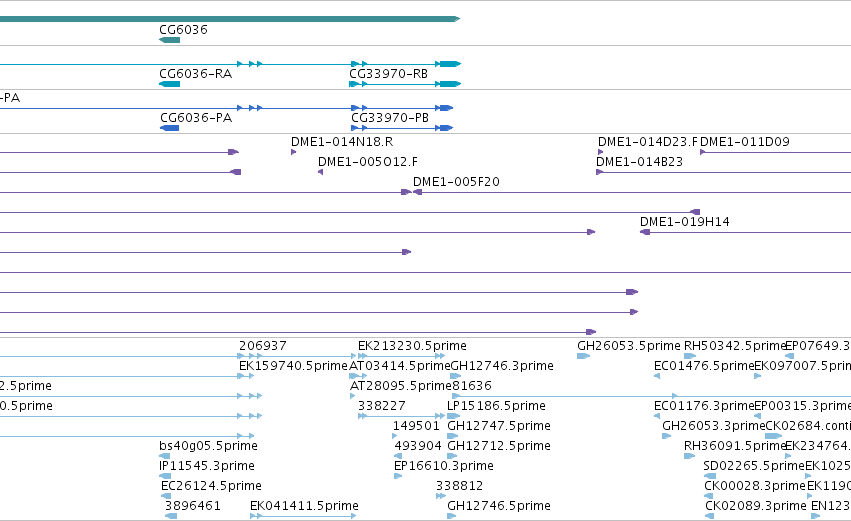Select feature label 3896461
The height and width of the screenshot is (521, 851).
(x=193, y=506)
